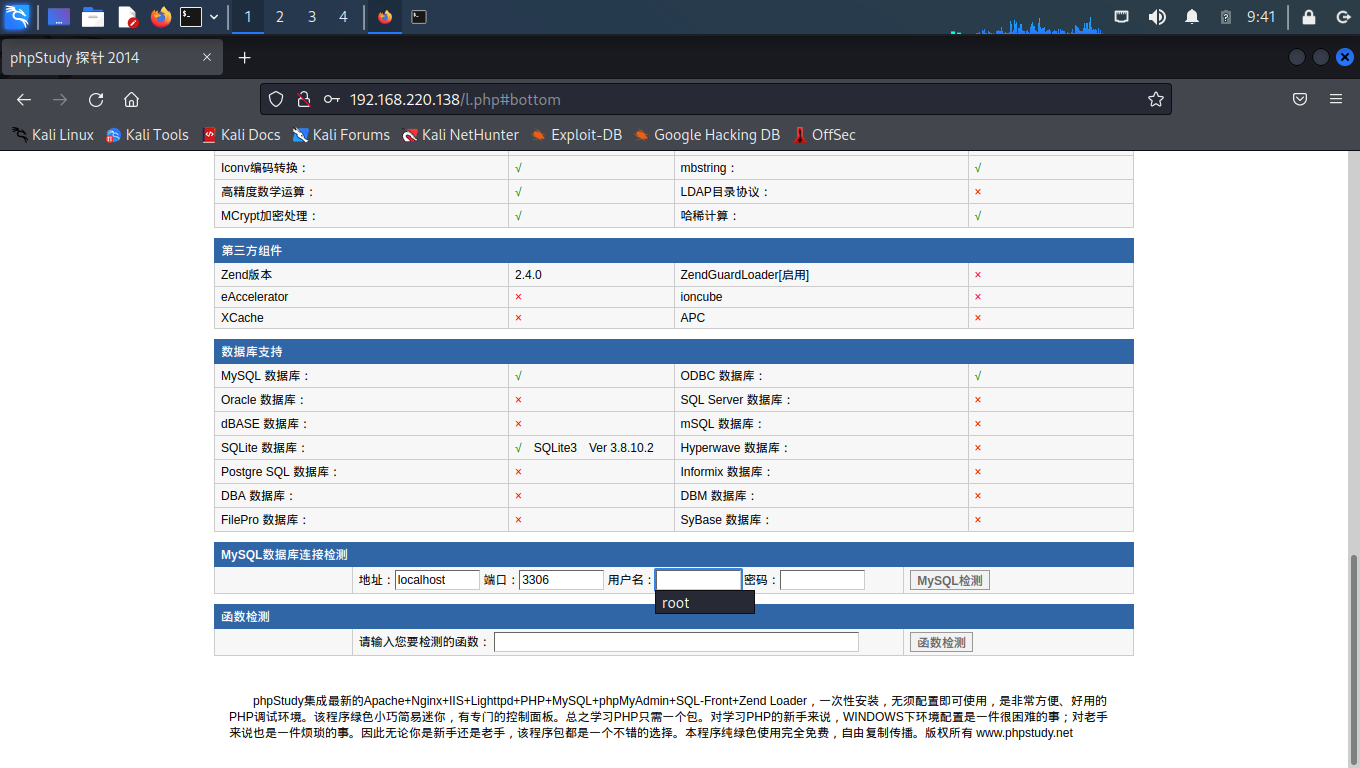Switch to workspace 1
The image size is (1360, 768).
coord(248,16)
